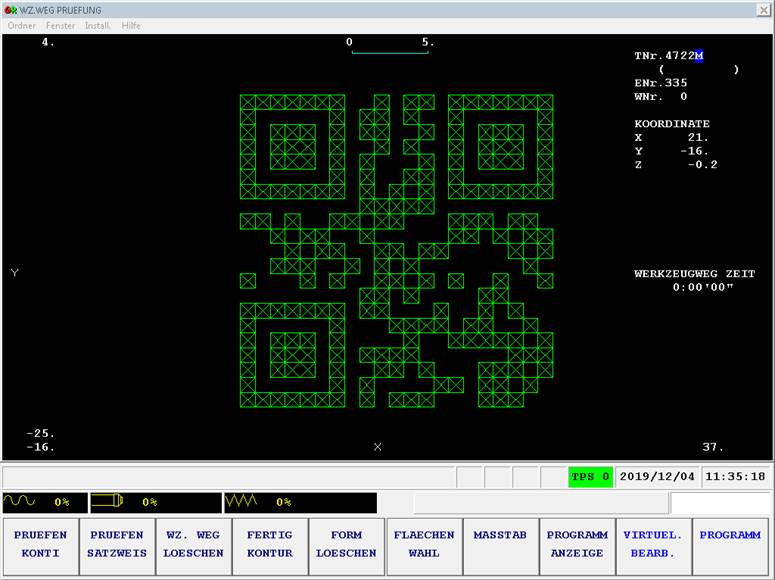The image size is (775, 580).
Task: Click the sine wave feed override icon
Action: [x=19, y=501]
